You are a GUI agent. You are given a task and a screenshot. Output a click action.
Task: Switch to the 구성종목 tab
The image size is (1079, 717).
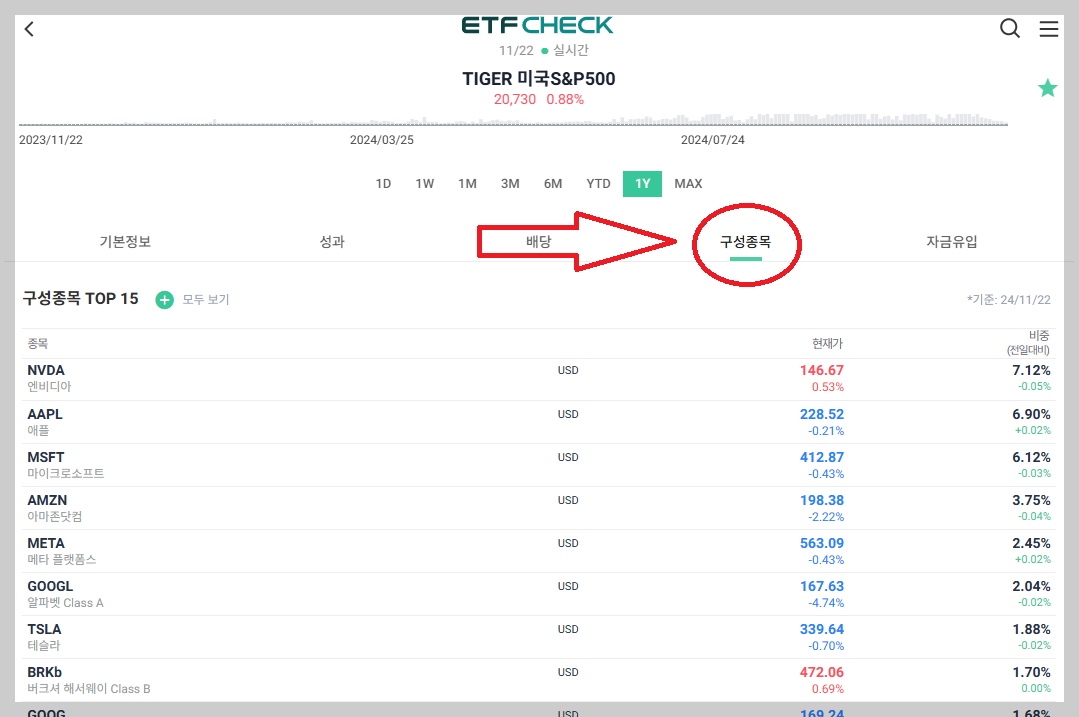coord(745,242)
